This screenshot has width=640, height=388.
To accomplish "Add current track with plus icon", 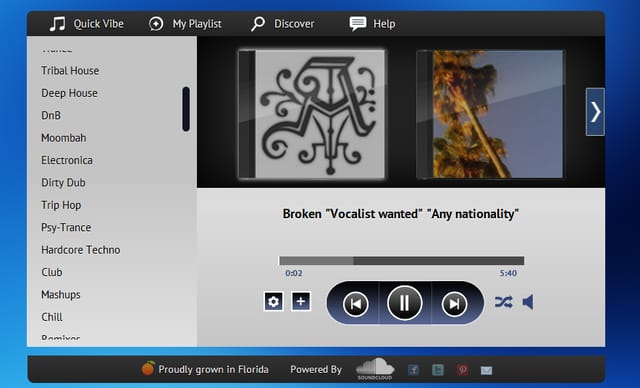I will [x=301, y=302].
